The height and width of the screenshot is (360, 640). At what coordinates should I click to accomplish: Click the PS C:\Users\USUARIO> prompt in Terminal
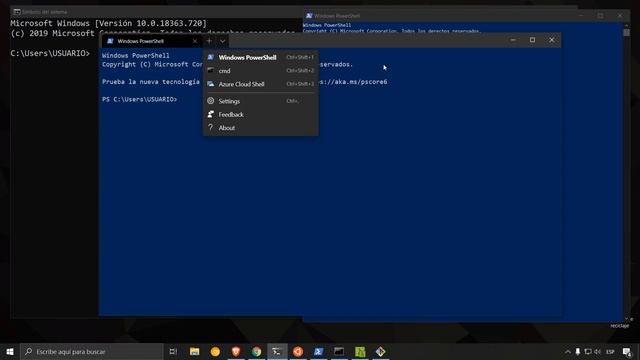click(x=140, y=99)
